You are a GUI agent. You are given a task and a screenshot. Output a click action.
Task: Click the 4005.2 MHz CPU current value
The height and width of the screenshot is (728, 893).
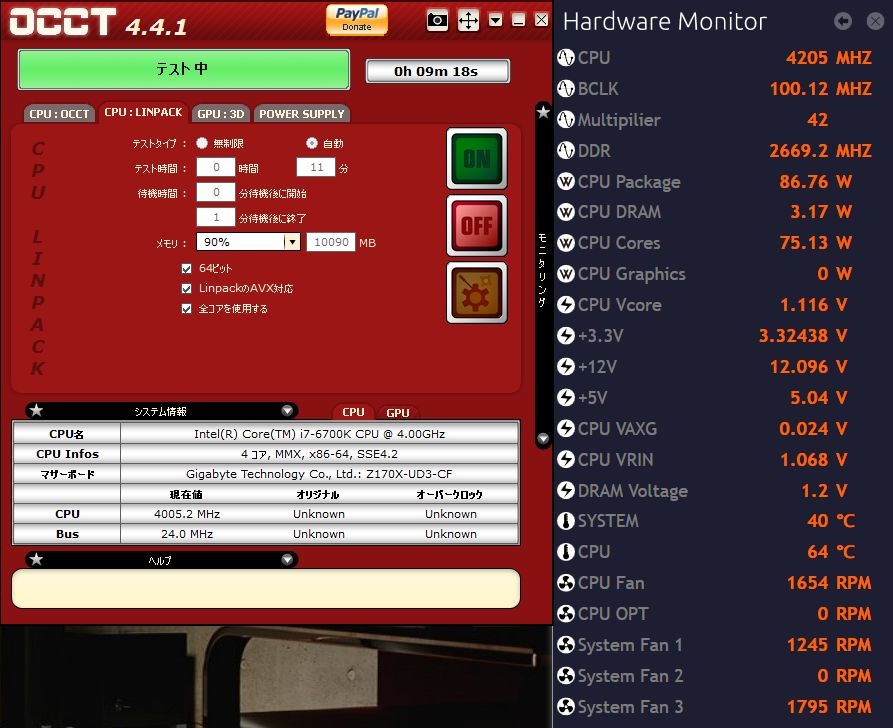click(x=187, y=514)
